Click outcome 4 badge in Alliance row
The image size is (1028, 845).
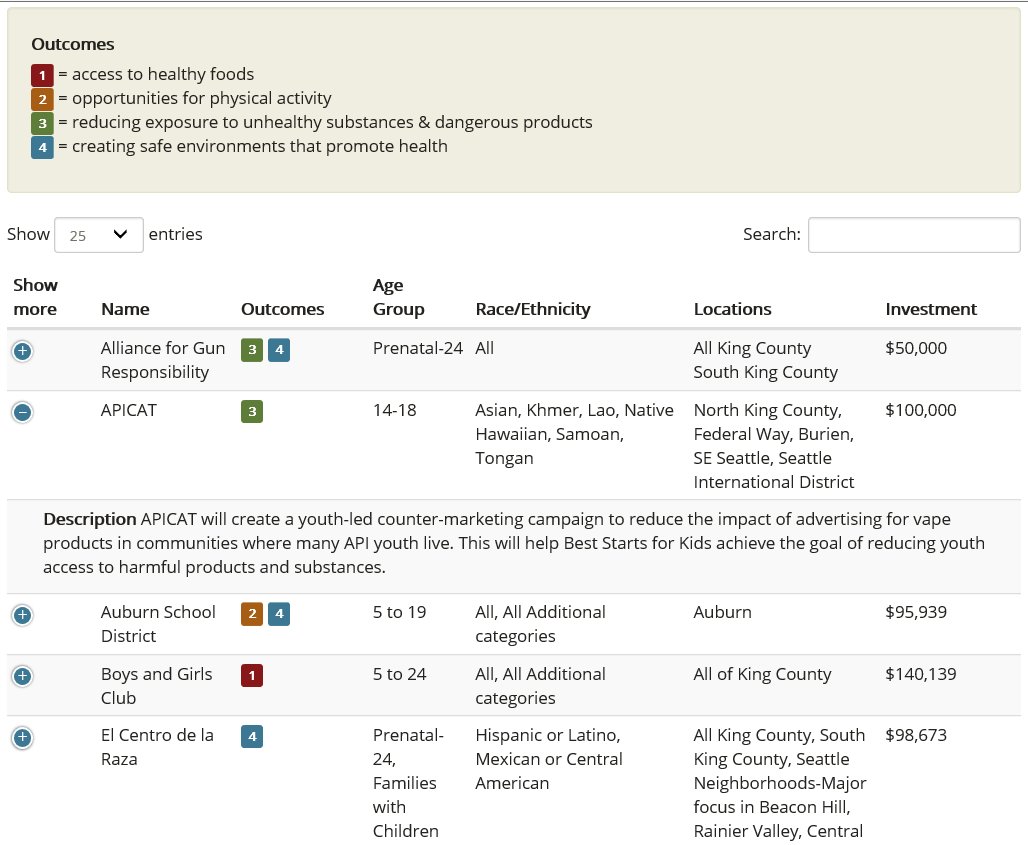279,350
